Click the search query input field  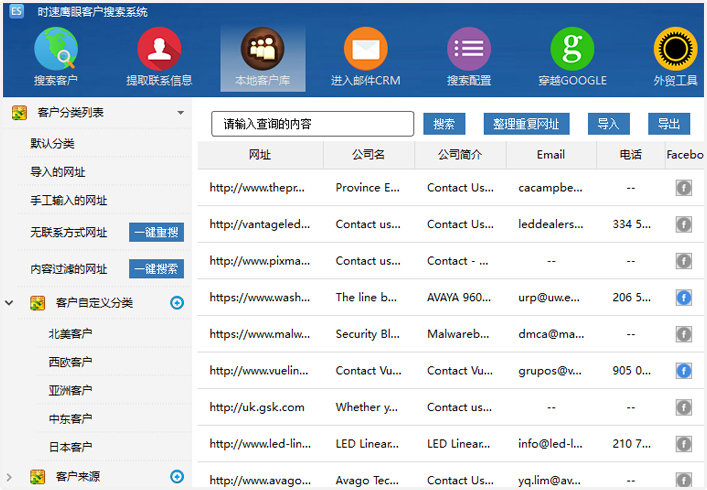coord(312,124)
